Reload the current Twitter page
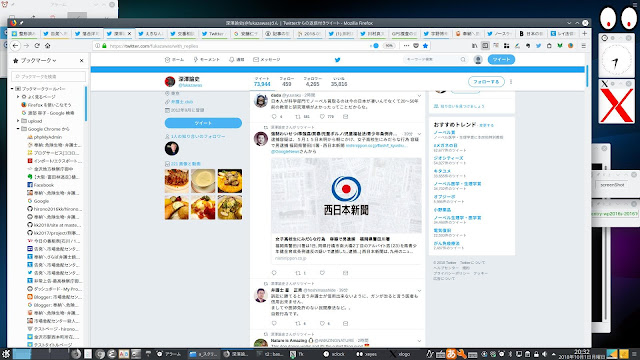Screen dimensions: 640x360 (x=37, y=46)
